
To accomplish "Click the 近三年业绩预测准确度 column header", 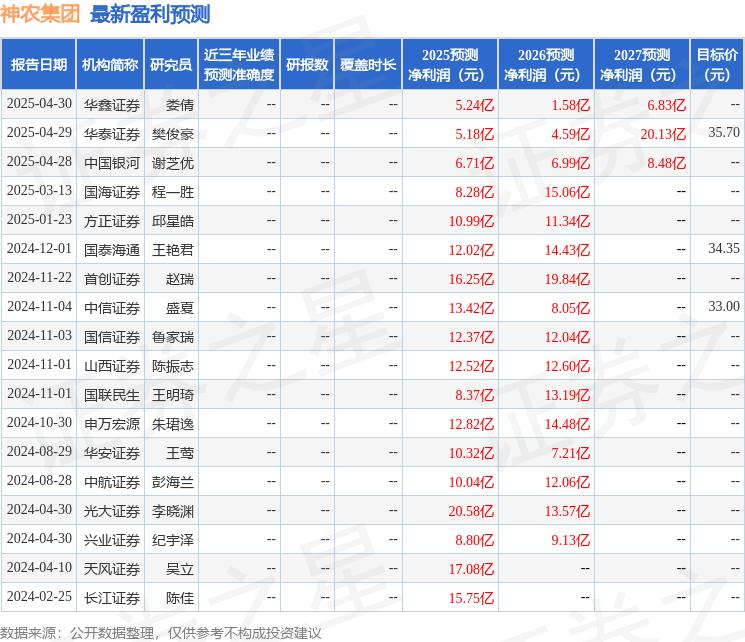I will click(x=239, y=64).
